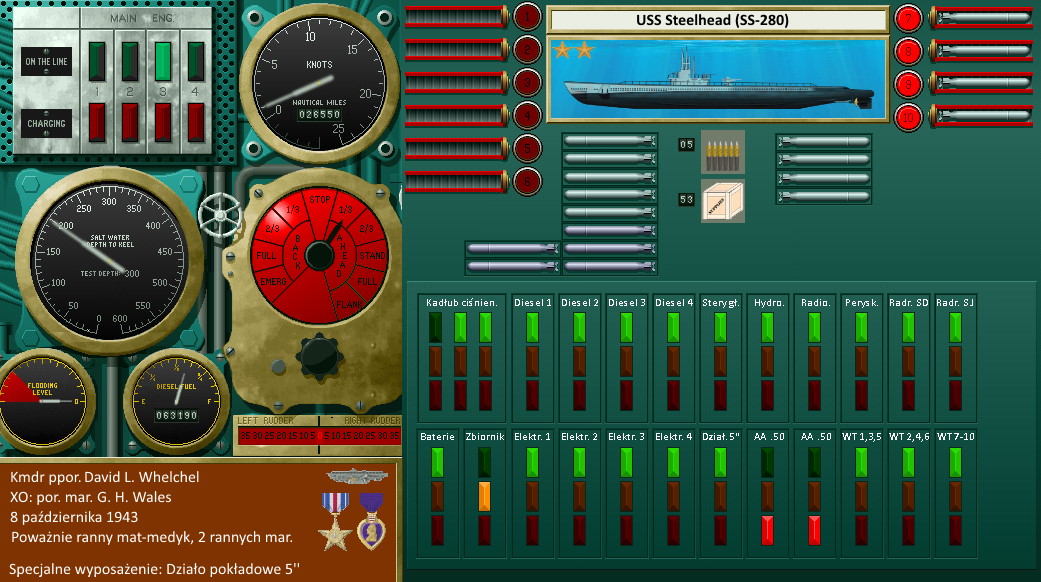This screenshot has height=582, width=1041.
Task: Click the supplies crate icon
Action: coord(722,200)
